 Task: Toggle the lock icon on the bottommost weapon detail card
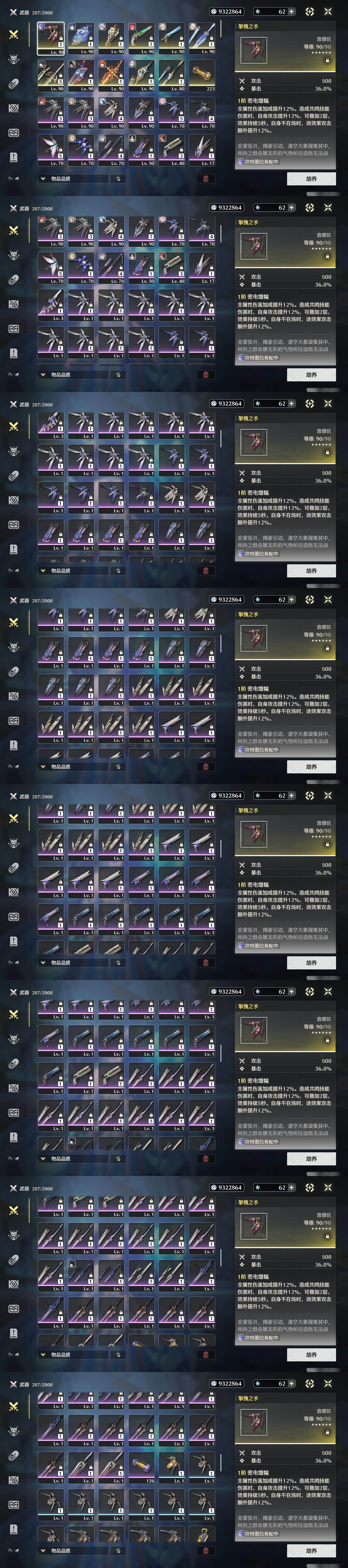click(327, 1433)
